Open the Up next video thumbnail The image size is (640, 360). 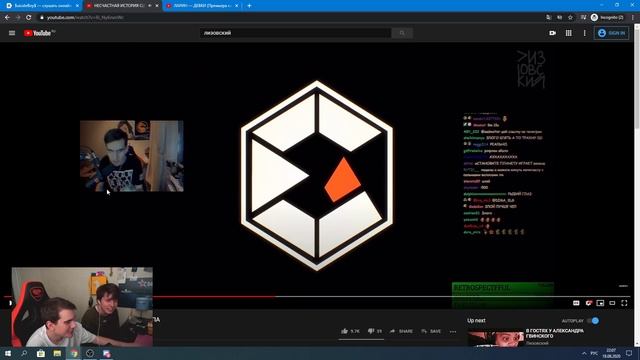pyautogui.click(x=495, y=339)
